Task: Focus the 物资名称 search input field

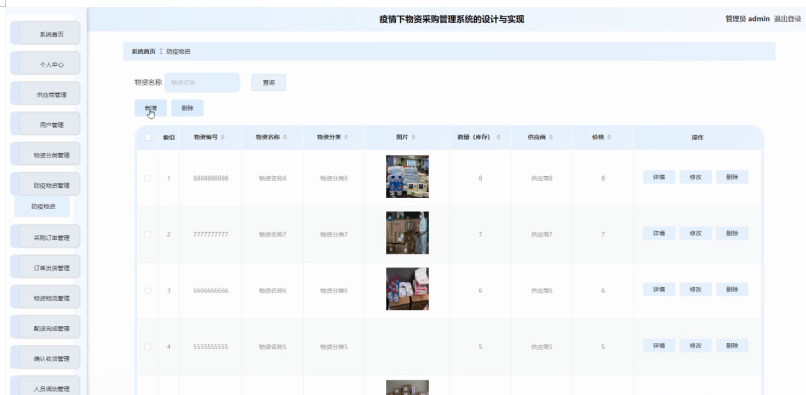Action: click(202, 82)
